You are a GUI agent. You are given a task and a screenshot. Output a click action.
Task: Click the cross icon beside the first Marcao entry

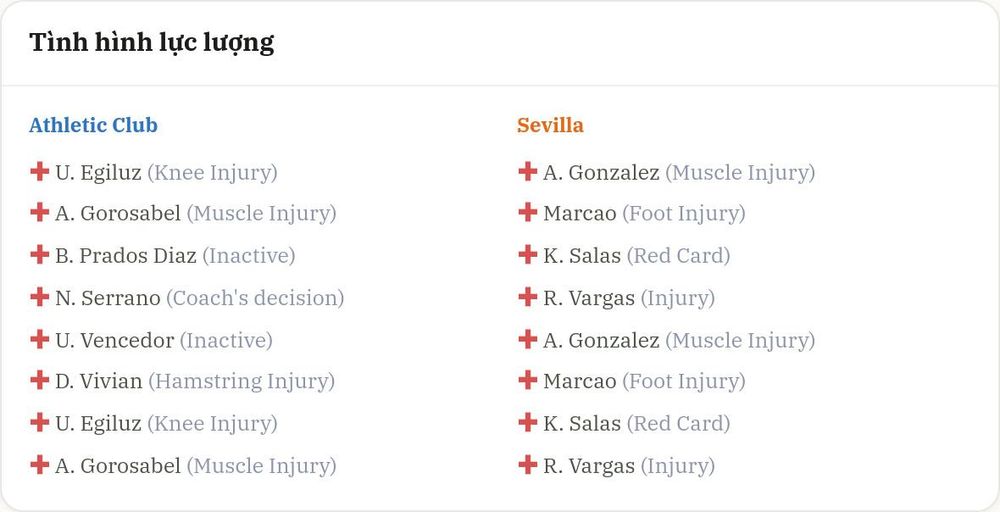point(527,212)
